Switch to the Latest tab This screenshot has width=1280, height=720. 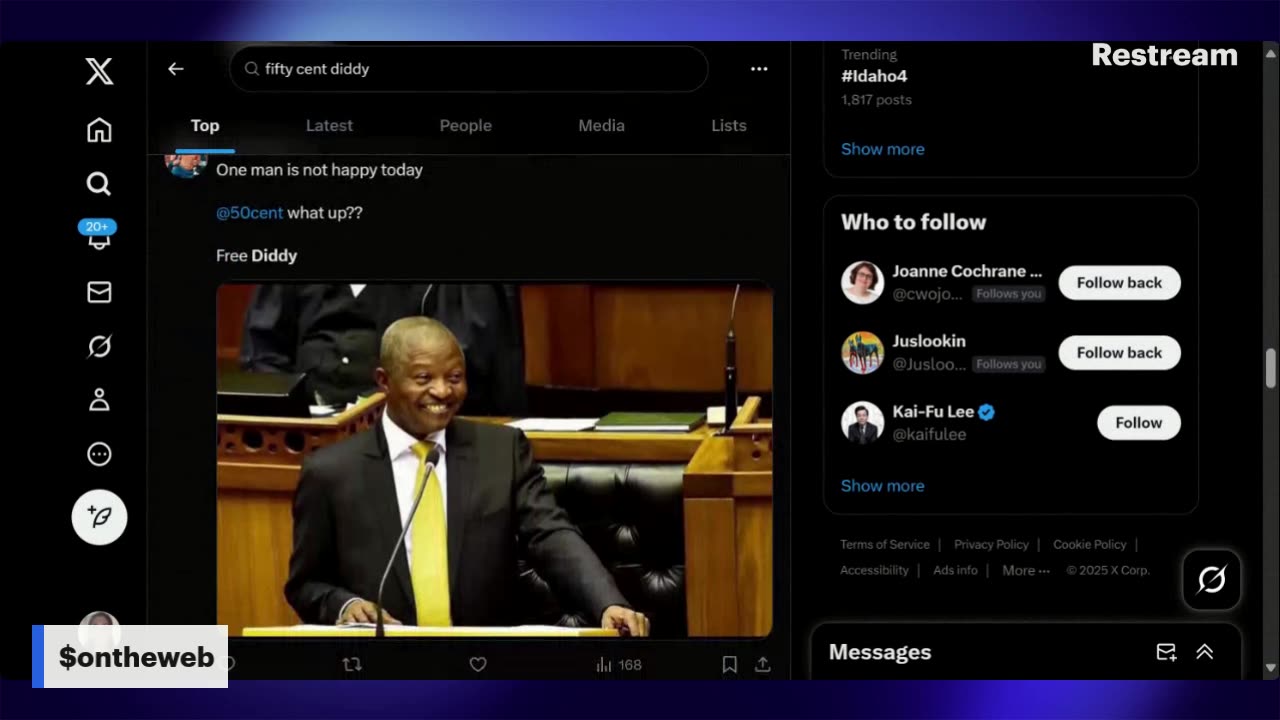click(329, 126)
